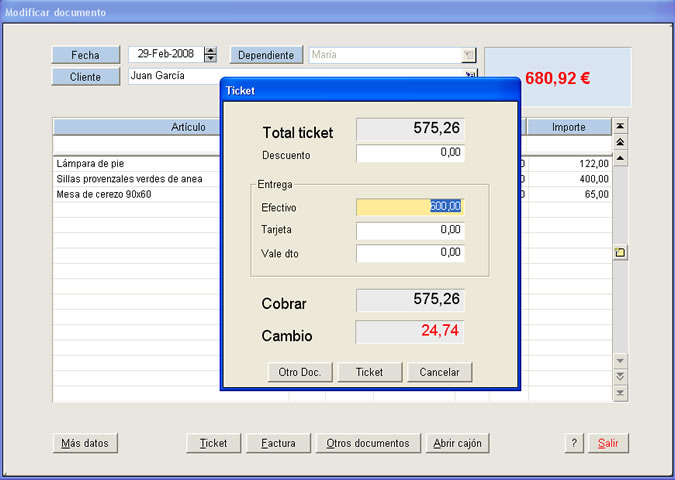
Task: Click the Otros documentos button
Action: pyautogui.click(x=368, y=443)
